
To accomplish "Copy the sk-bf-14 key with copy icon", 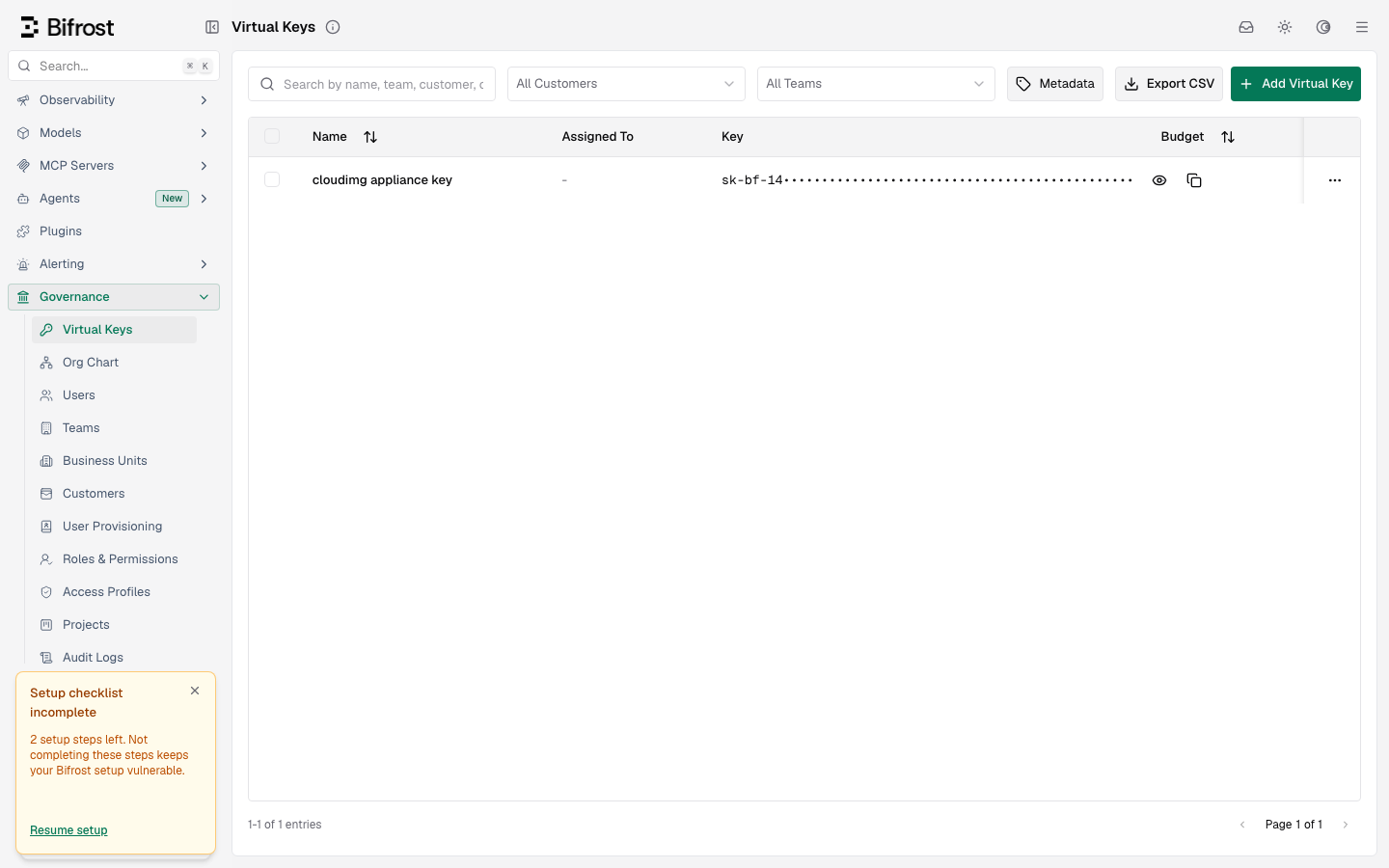I will [x=1194, y=180].
